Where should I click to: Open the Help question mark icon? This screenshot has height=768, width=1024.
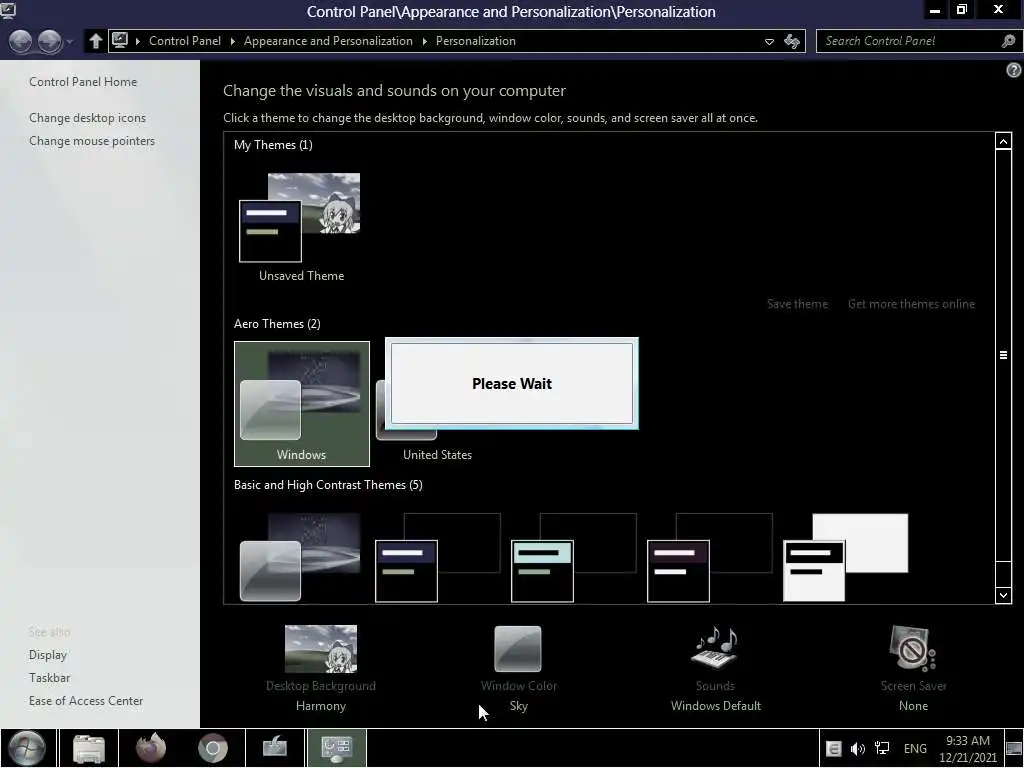[x=1014, y=71]
